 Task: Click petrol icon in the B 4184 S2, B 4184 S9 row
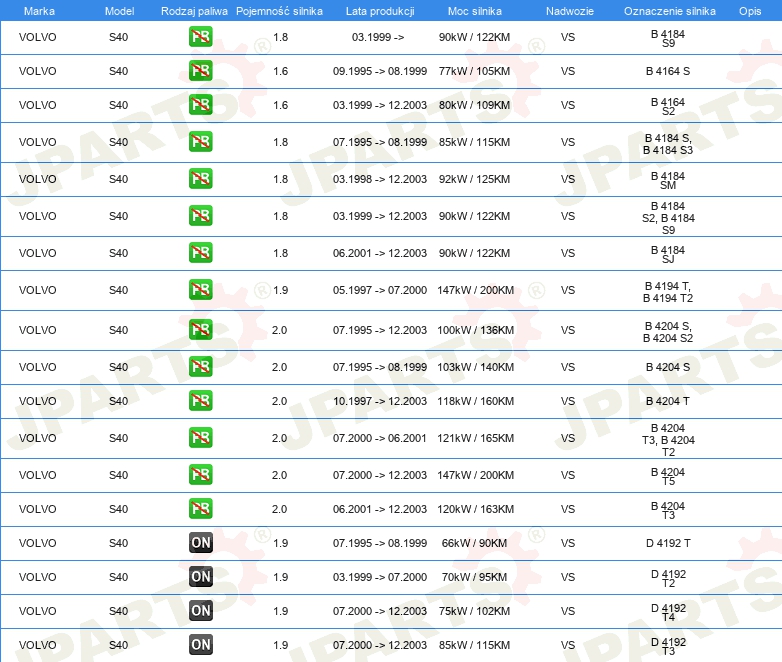(200, 216)
